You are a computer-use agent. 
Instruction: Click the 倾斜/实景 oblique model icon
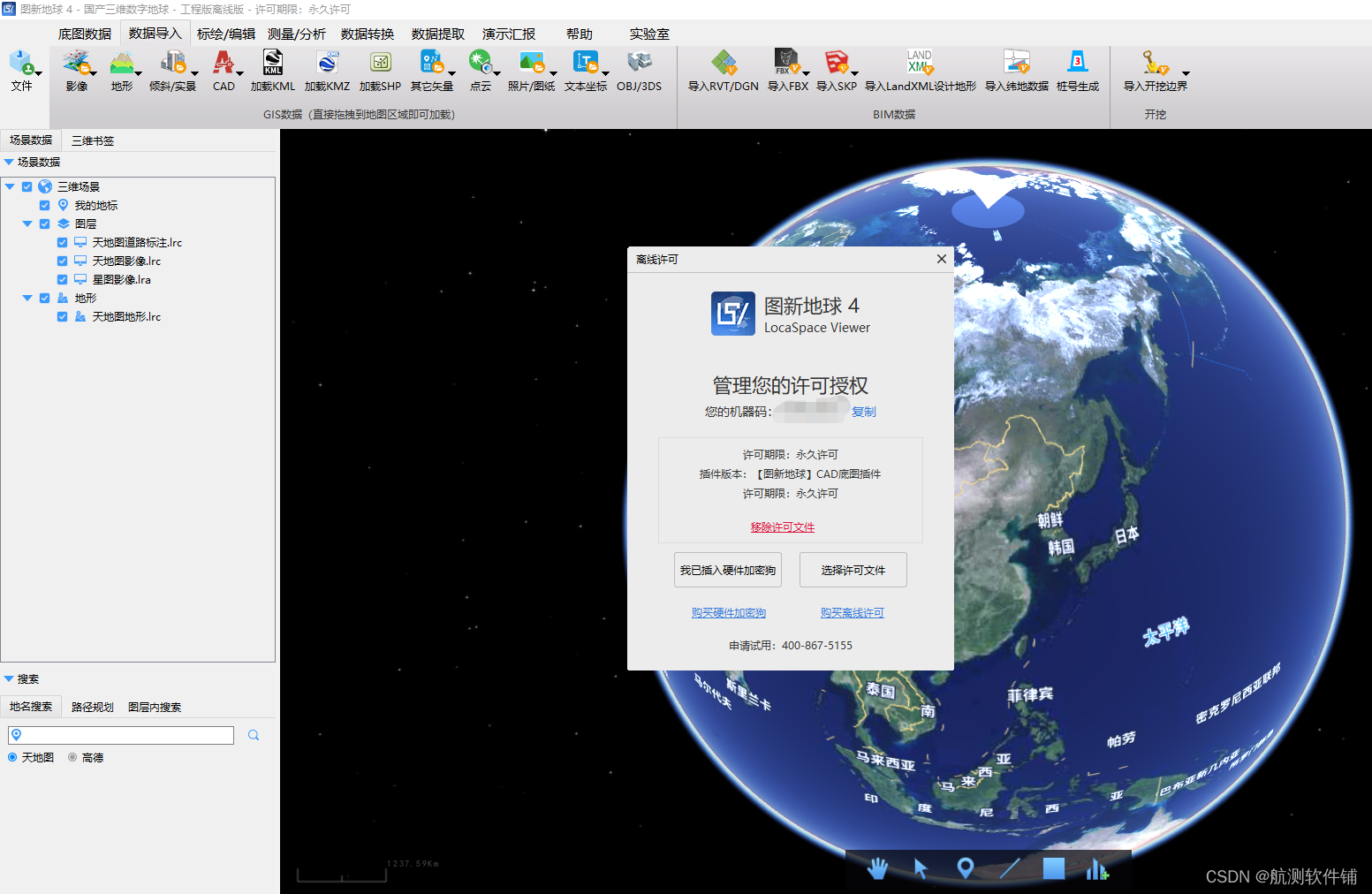pyautogui.click(x=172, y=63)
